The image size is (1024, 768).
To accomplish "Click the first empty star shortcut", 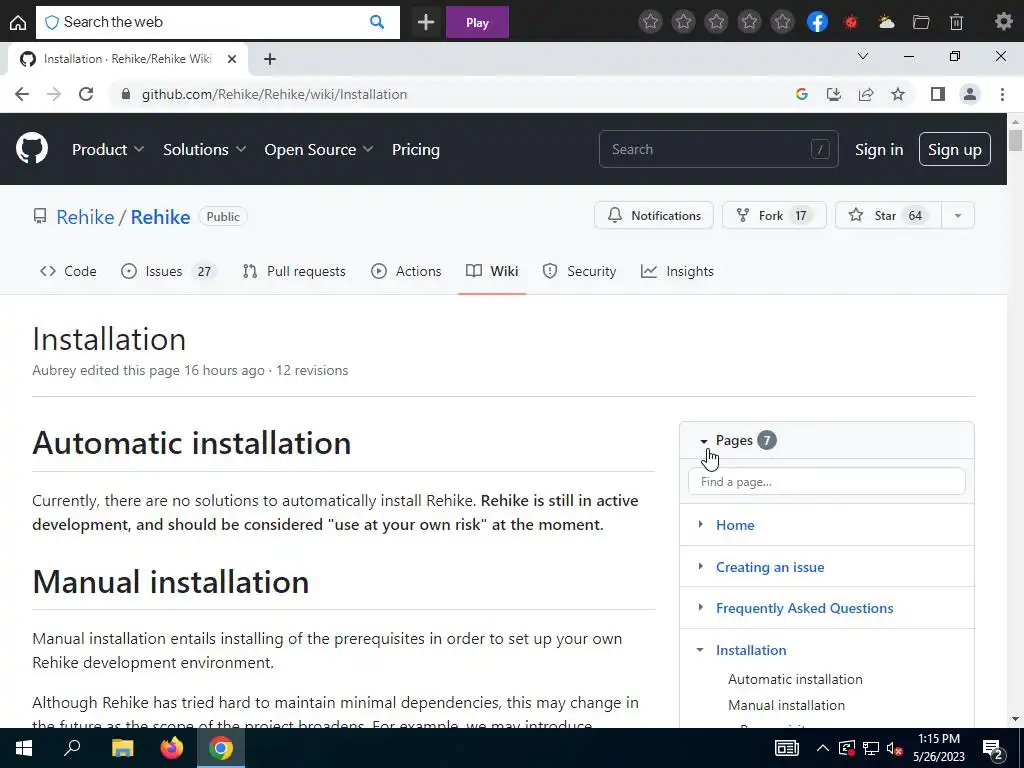I will 650,22.
